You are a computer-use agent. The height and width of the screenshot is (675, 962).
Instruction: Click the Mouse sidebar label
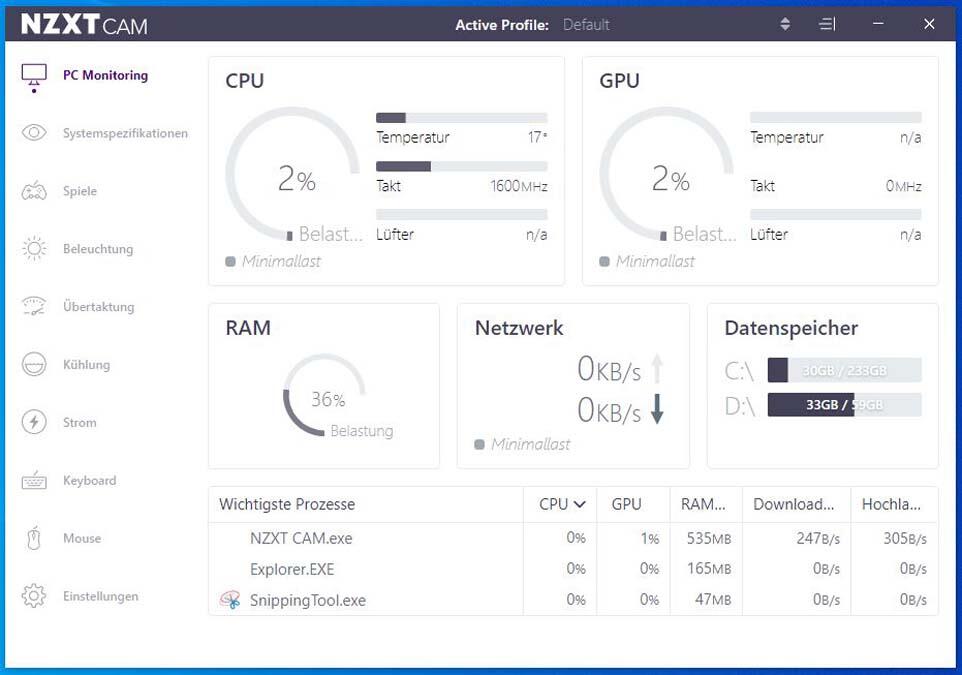(x=82, y=538)
